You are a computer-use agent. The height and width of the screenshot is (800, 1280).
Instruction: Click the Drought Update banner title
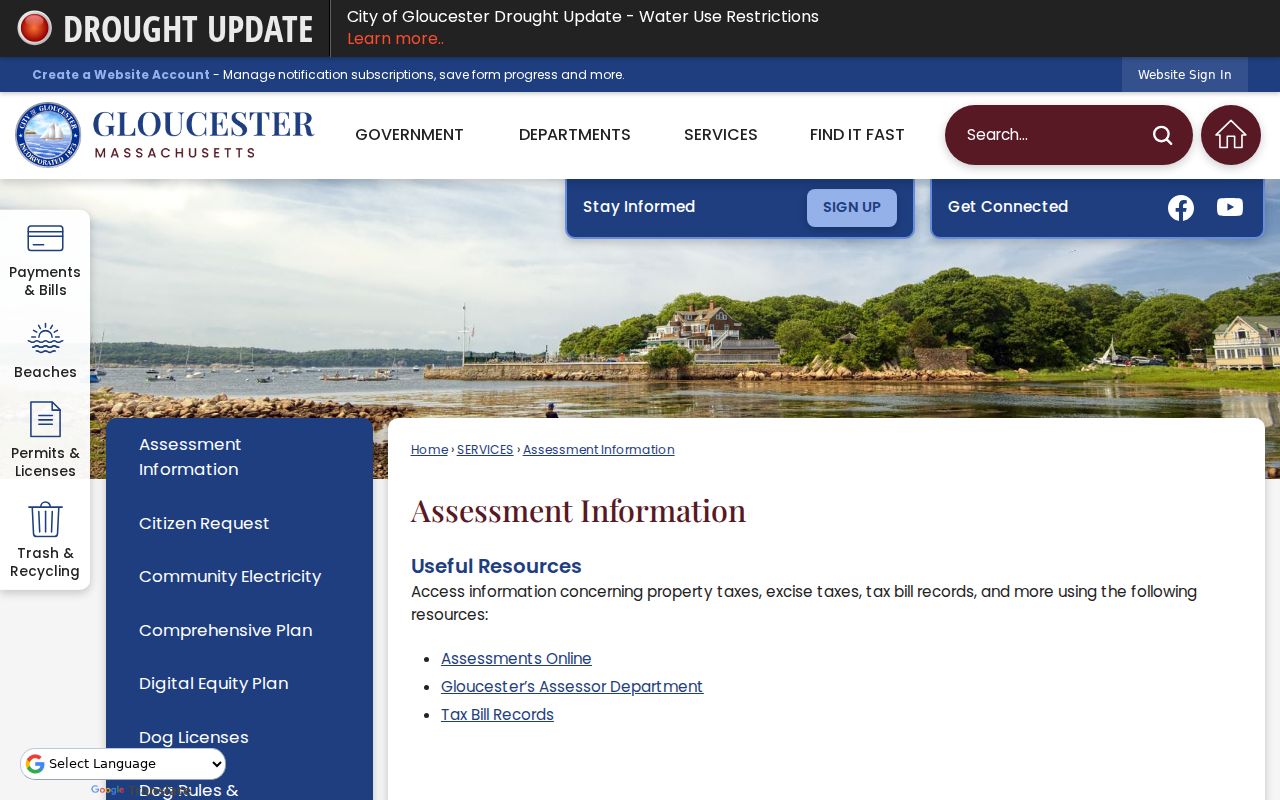click(188, 29)
